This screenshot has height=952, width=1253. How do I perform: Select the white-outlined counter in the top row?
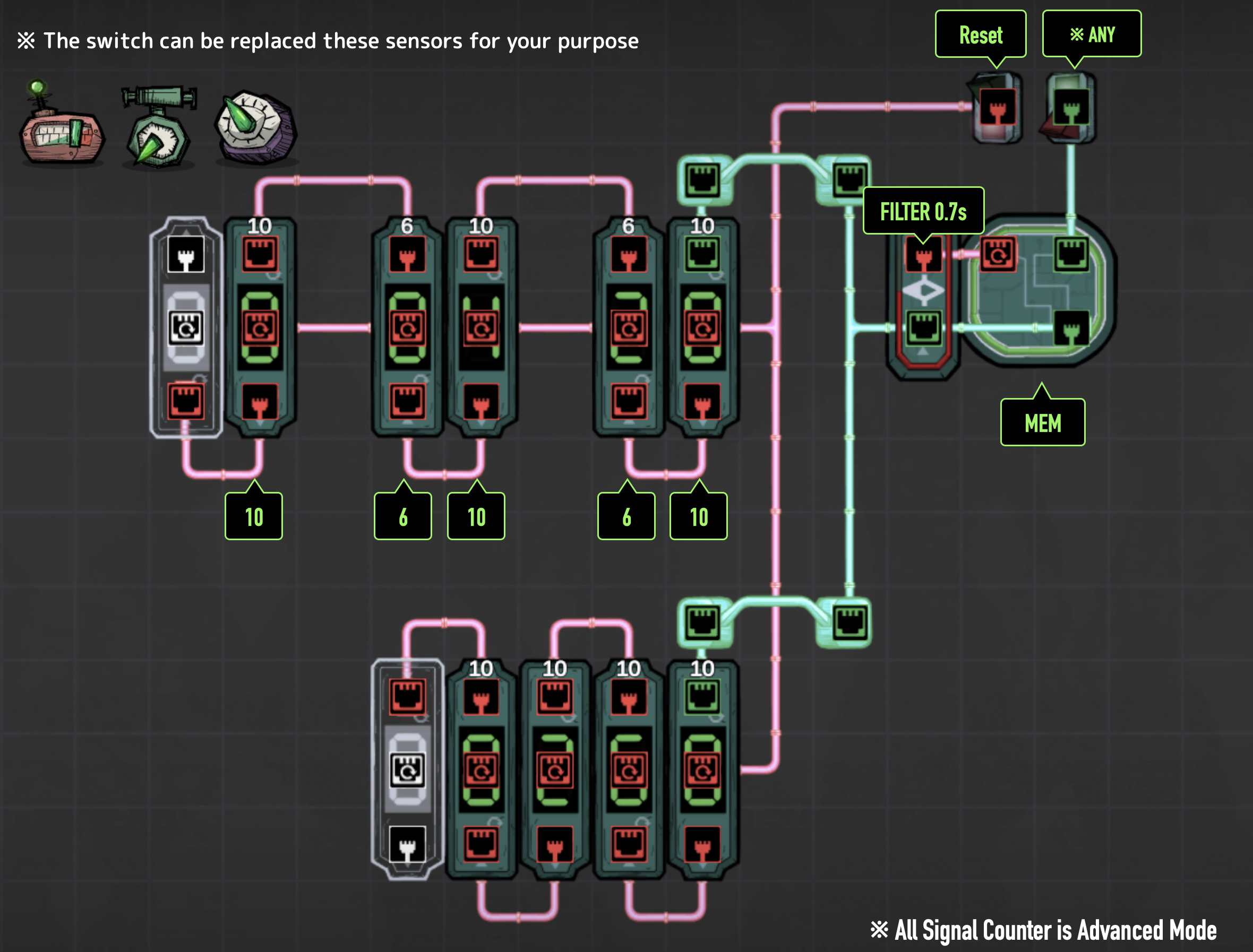(x=186, y=327)
